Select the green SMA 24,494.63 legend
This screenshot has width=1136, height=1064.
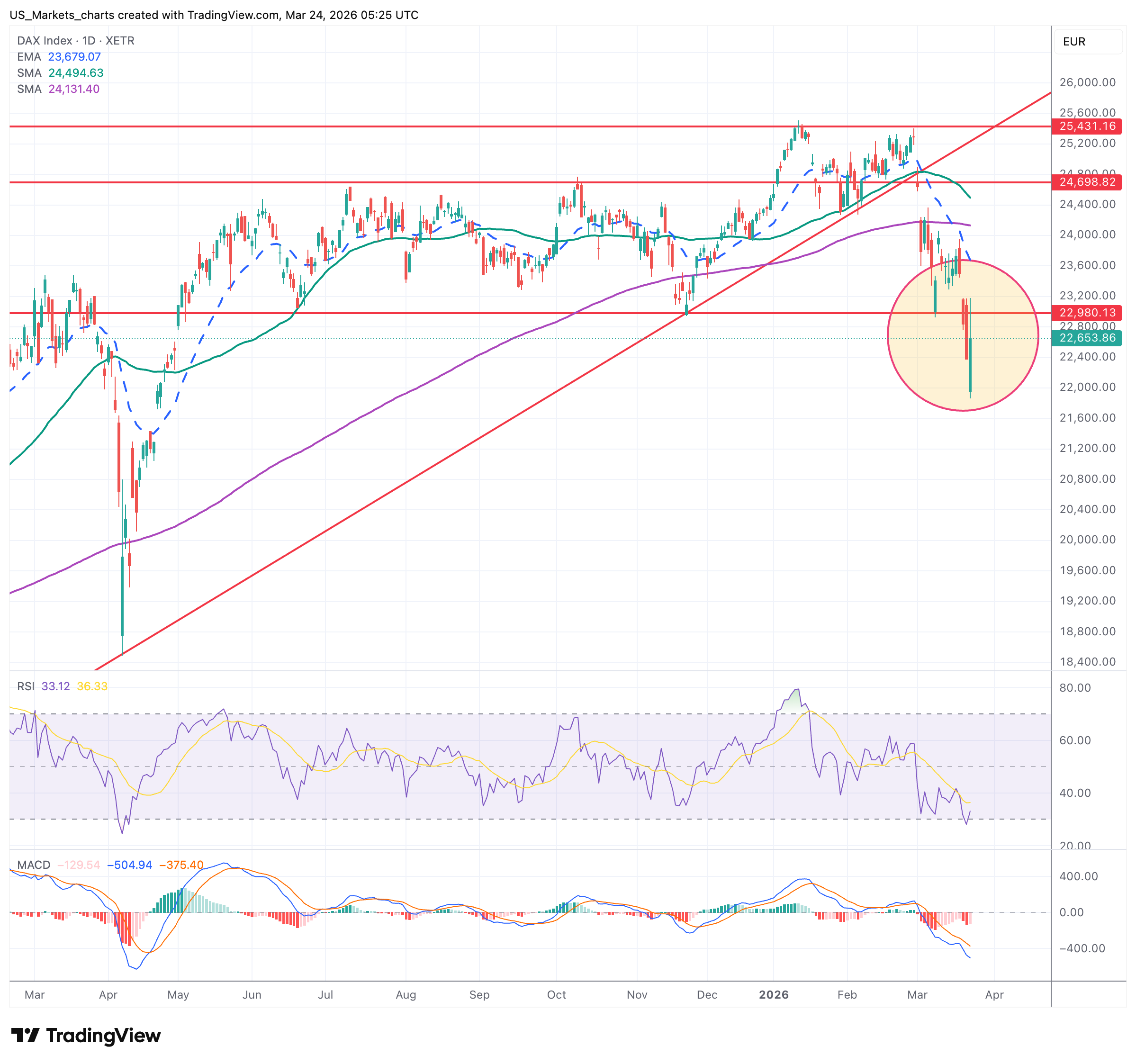tap(60, 72)
